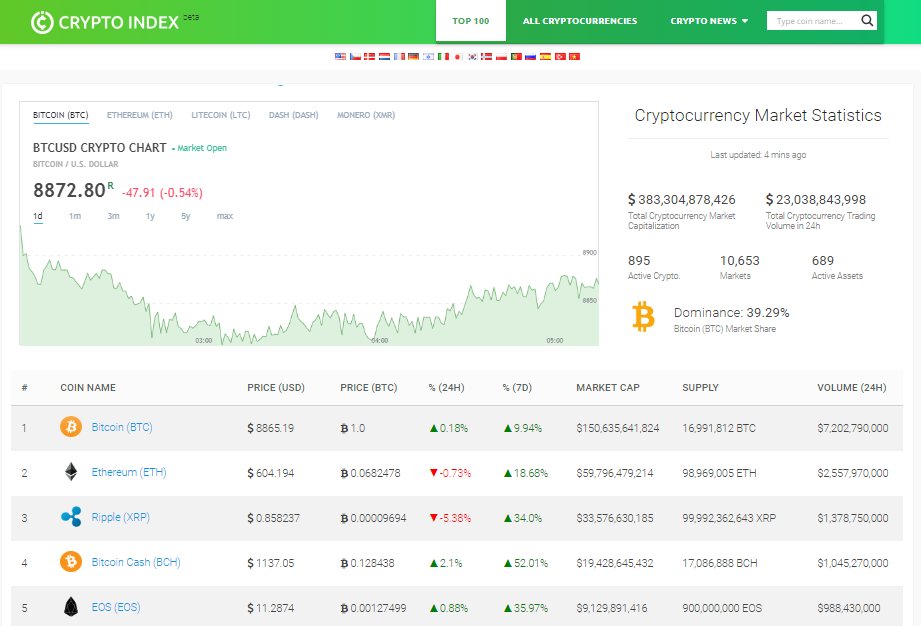Sort table by Price (BTC) column

pyautogui.click(x=369, y=388)
